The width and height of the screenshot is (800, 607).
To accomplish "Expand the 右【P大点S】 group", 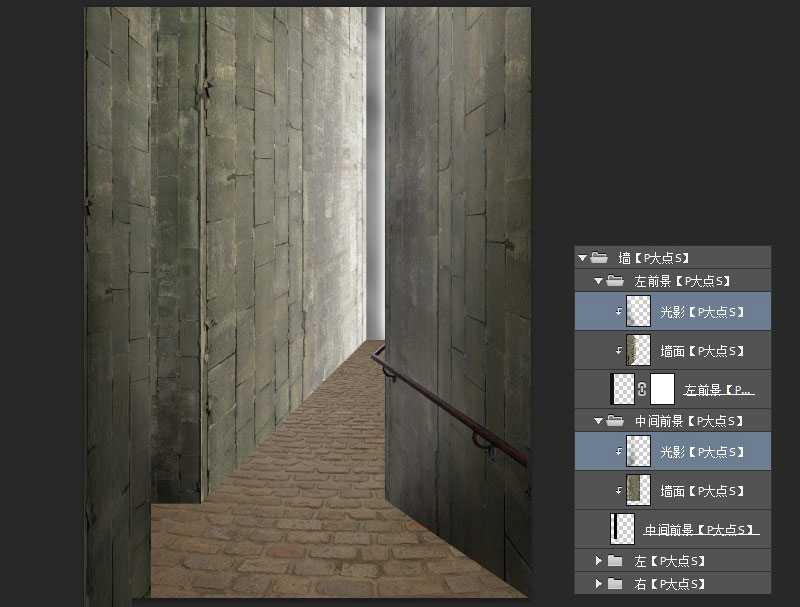I will tap(599, 584).
